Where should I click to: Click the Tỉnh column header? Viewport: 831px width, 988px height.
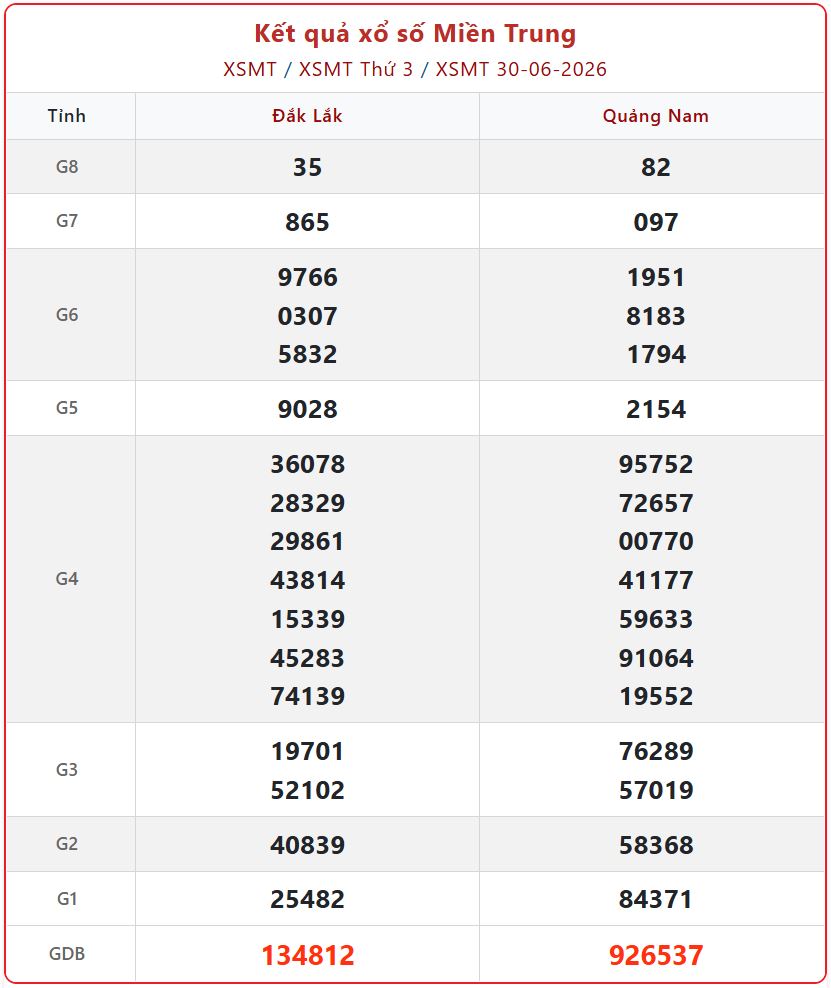(67, 116)
